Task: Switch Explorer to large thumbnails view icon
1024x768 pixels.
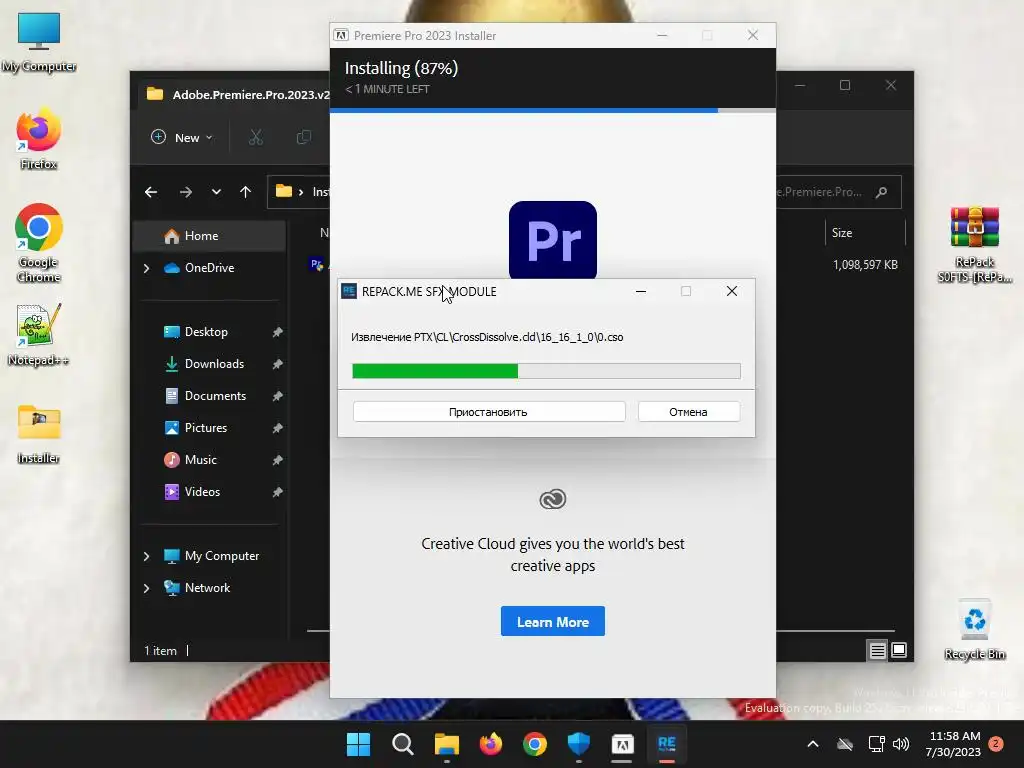Action: (x=899, y=650)
